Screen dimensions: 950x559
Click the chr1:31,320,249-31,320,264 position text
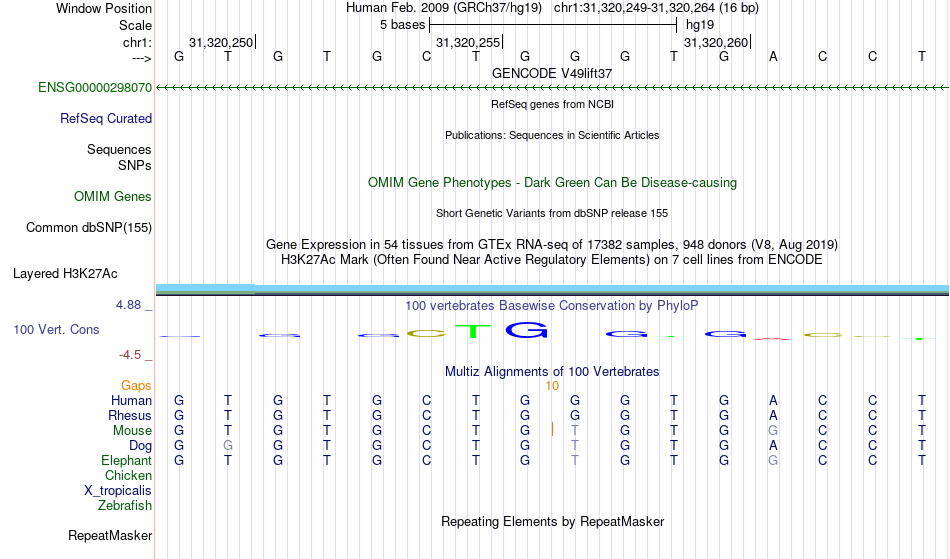pyautogui.click(x=656, y=8)
